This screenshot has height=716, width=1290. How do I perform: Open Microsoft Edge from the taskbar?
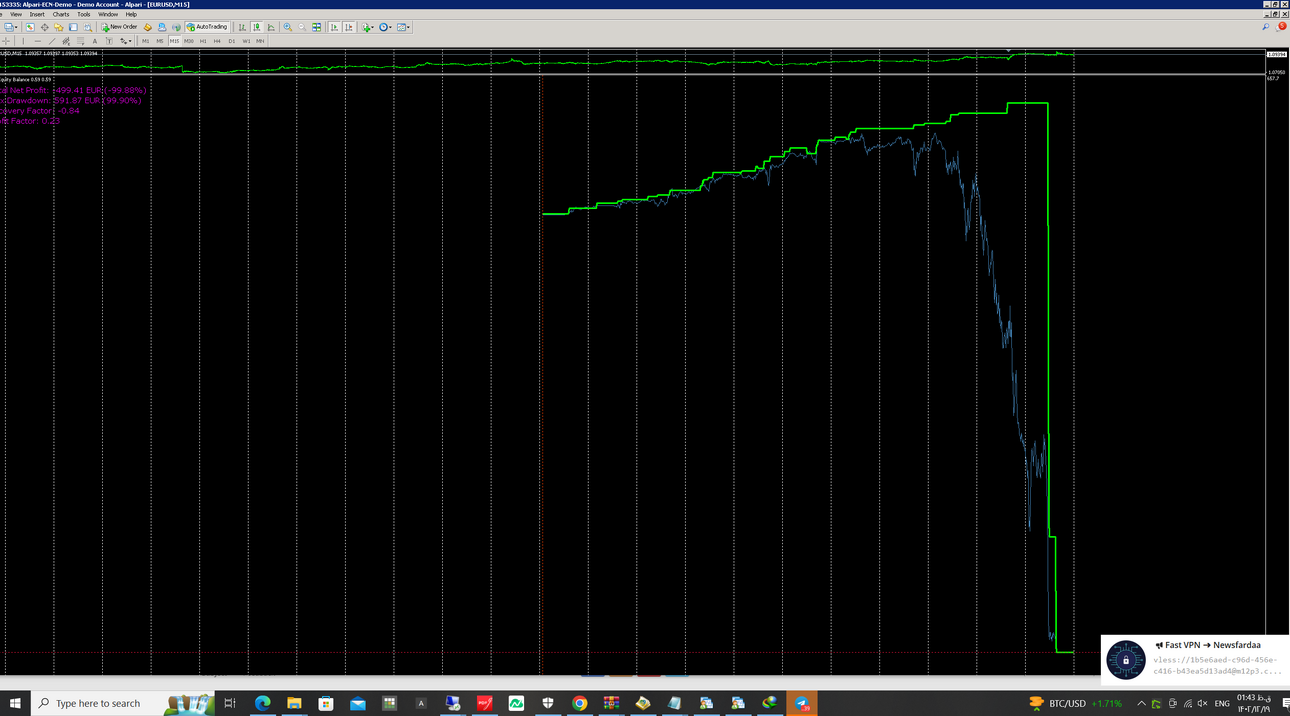pyautogui.click(x=262, y=703)
